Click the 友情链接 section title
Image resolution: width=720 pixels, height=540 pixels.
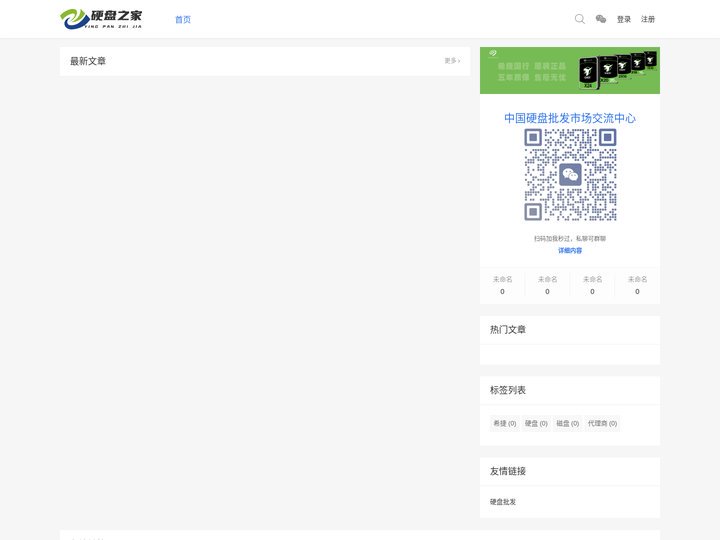point(507,471)
